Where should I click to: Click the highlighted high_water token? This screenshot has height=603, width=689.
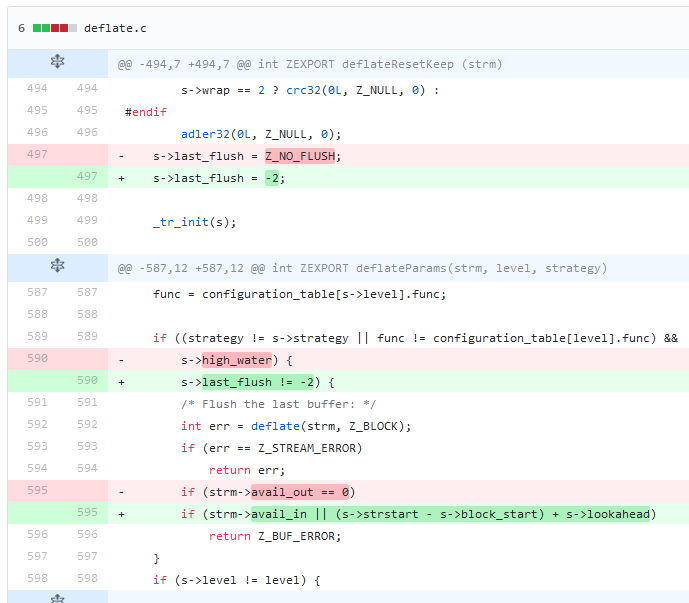point(237,360)
